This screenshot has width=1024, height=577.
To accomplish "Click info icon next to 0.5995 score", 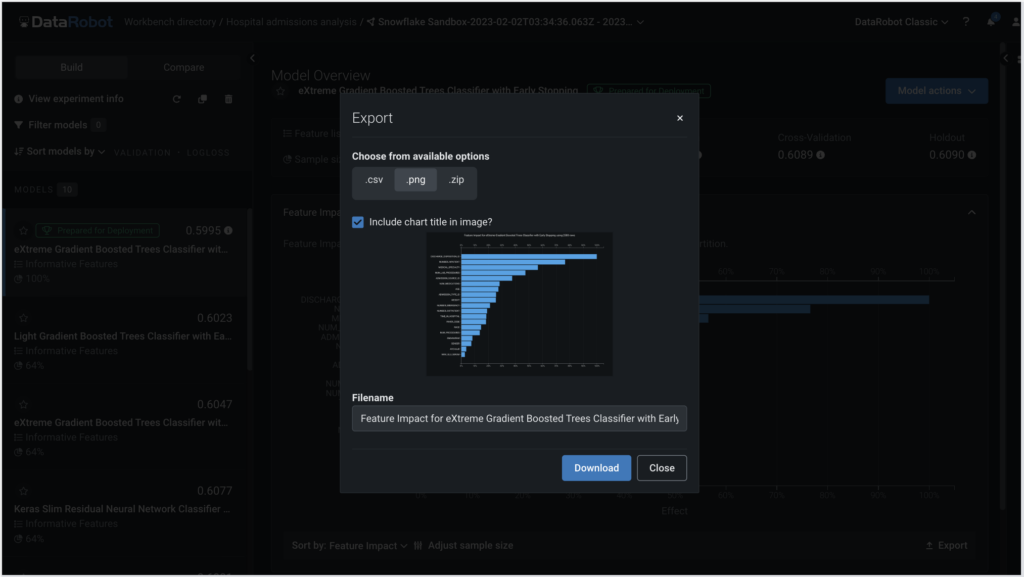I will tap(228, 230).
